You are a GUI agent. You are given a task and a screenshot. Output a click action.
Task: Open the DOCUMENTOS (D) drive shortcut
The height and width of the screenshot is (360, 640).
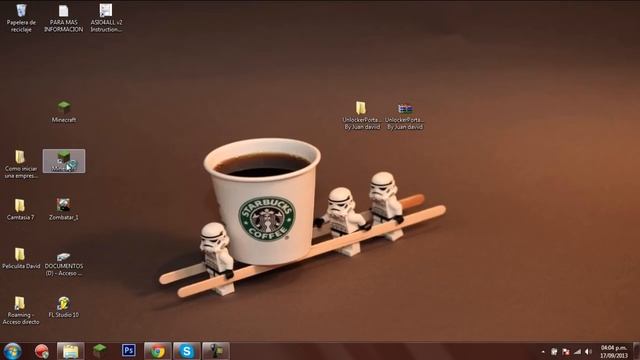coord(63,264)
